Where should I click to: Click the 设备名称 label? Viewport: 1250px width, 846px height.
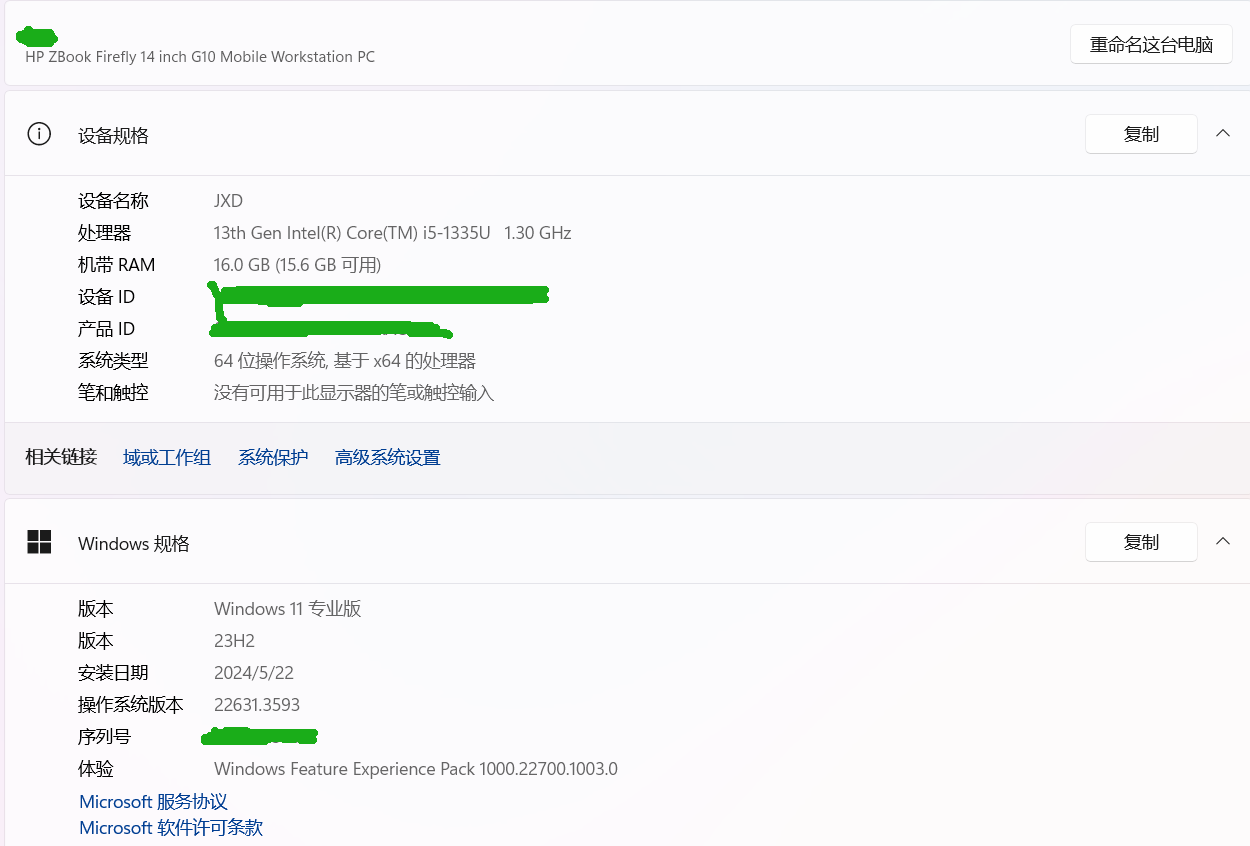coord(113,201)
